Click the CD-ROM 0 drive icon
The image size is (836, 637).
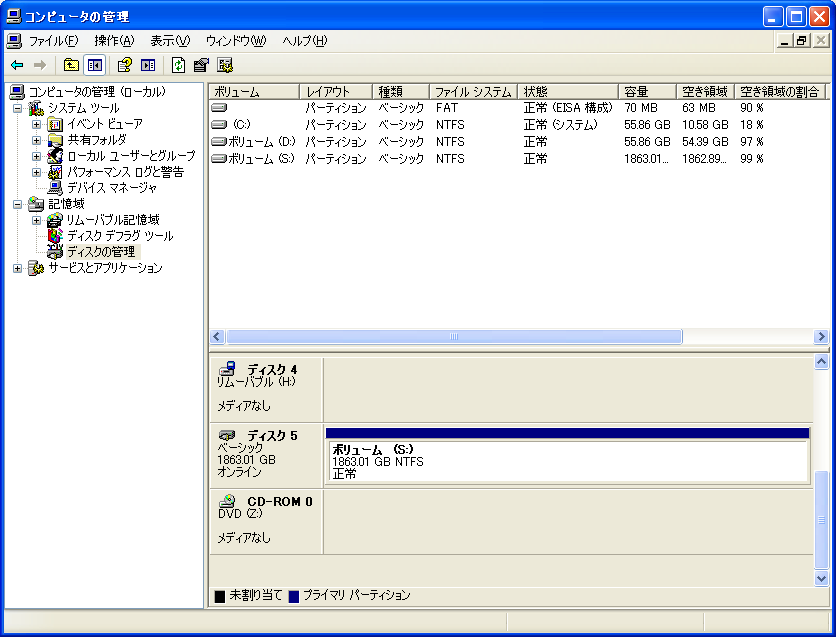point(227,501)
